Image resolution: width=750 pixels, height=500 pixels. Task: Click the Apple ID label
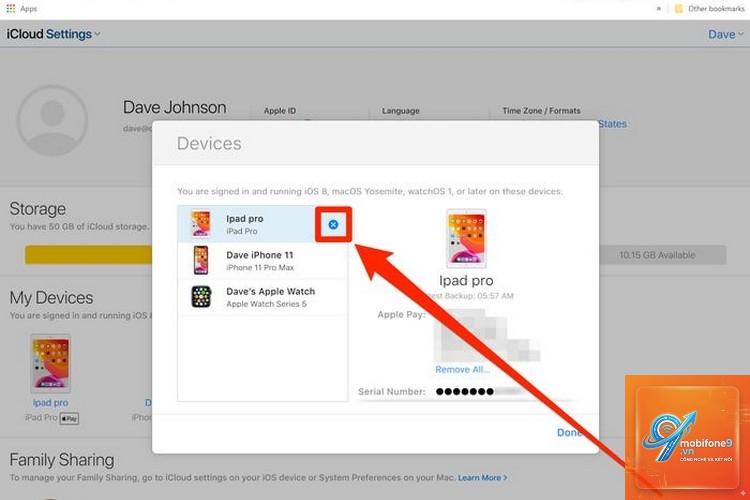coord(280,111)
